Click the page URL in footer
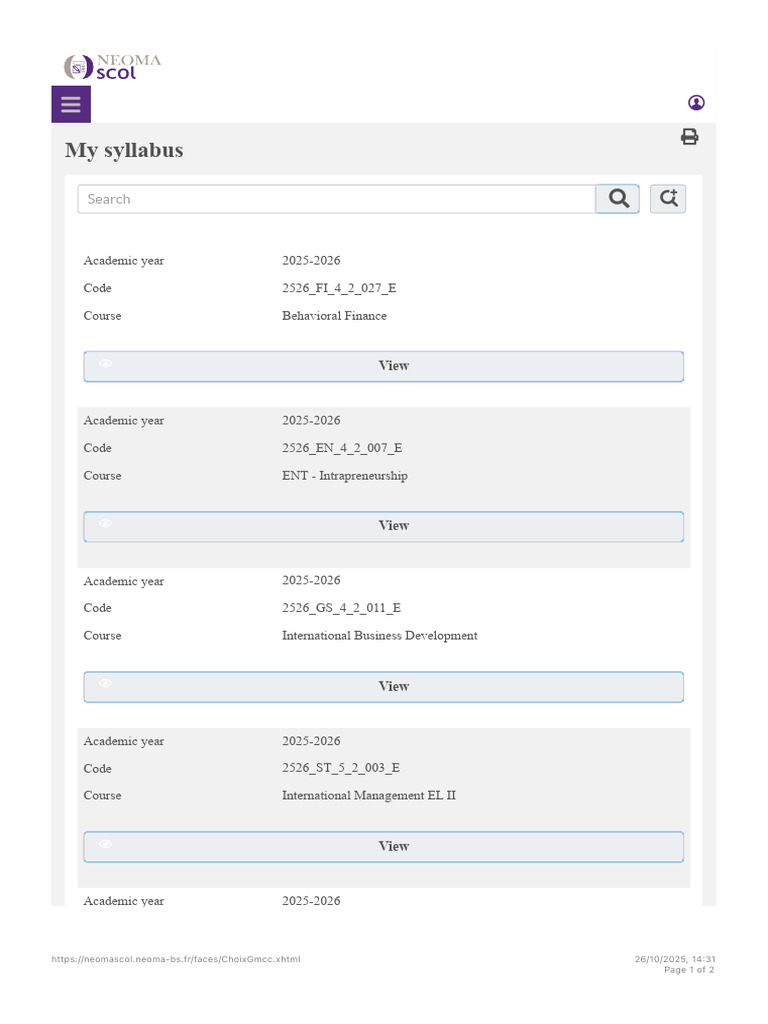768x1024 pixels. [x=176, y=959]
